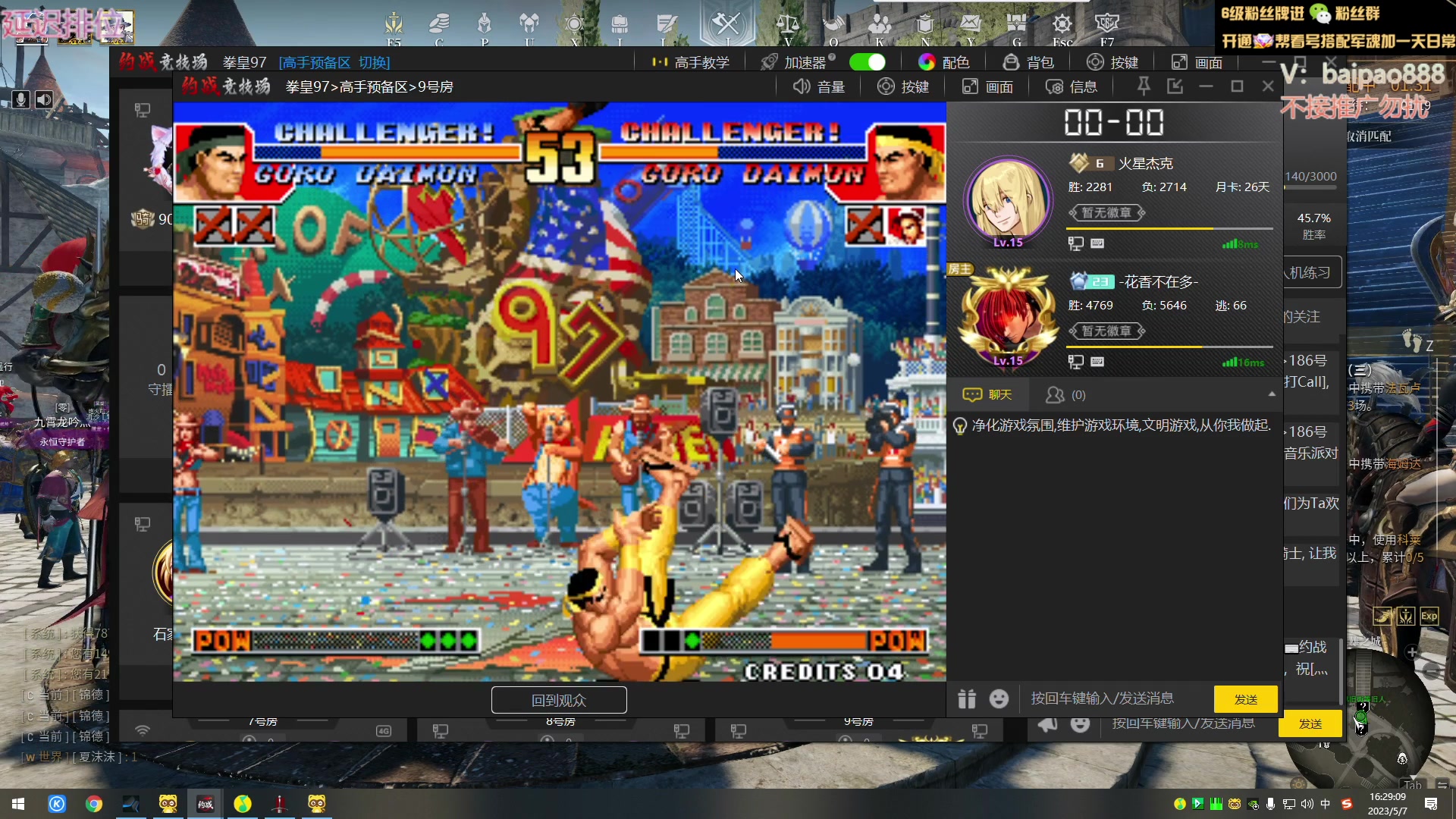Open the 音量 volume settings in room window
This screenshot has width=1456, height=819.
pyautogui.click(x=819, y=86)
